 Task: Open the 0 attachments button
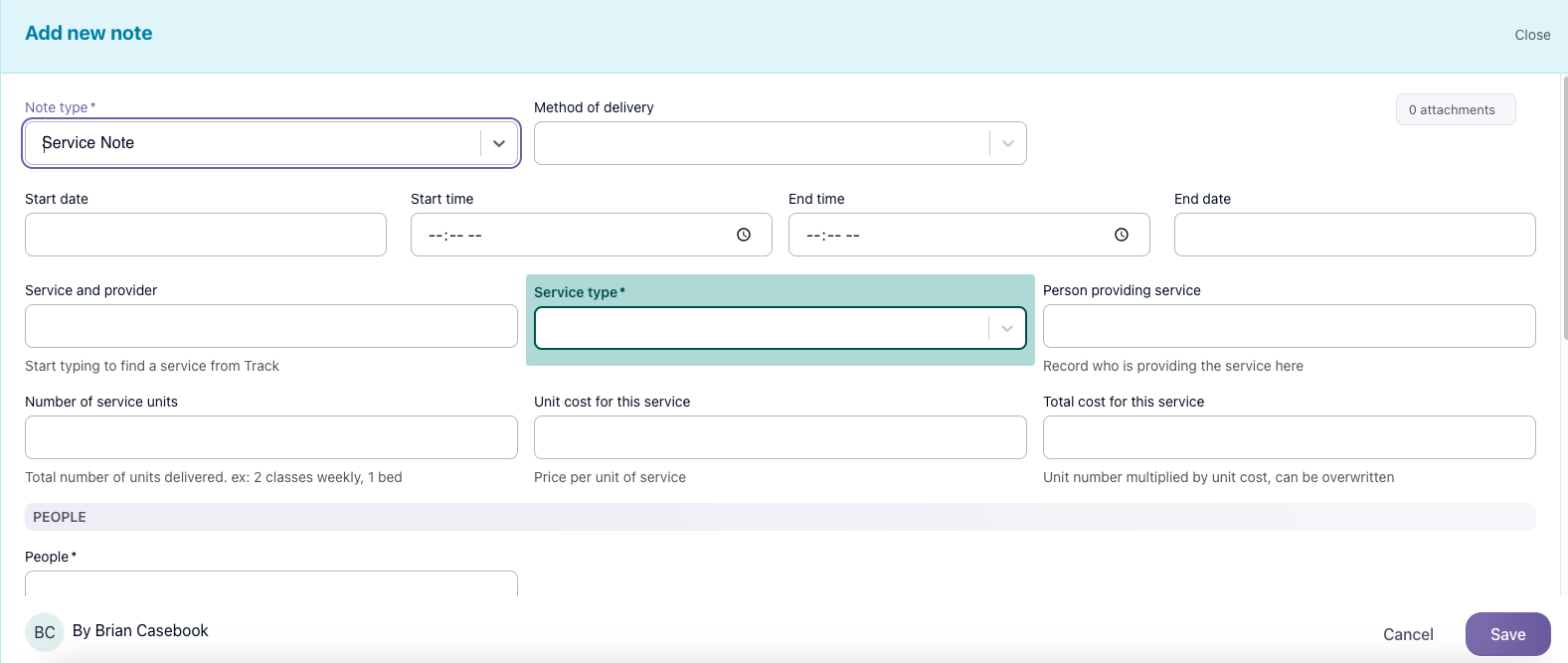coord(1456,109)
